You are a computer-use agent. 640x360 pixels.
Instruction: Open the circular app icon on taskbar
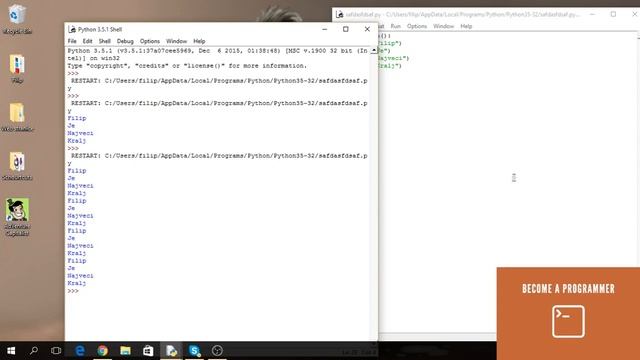tap(217, 351)
